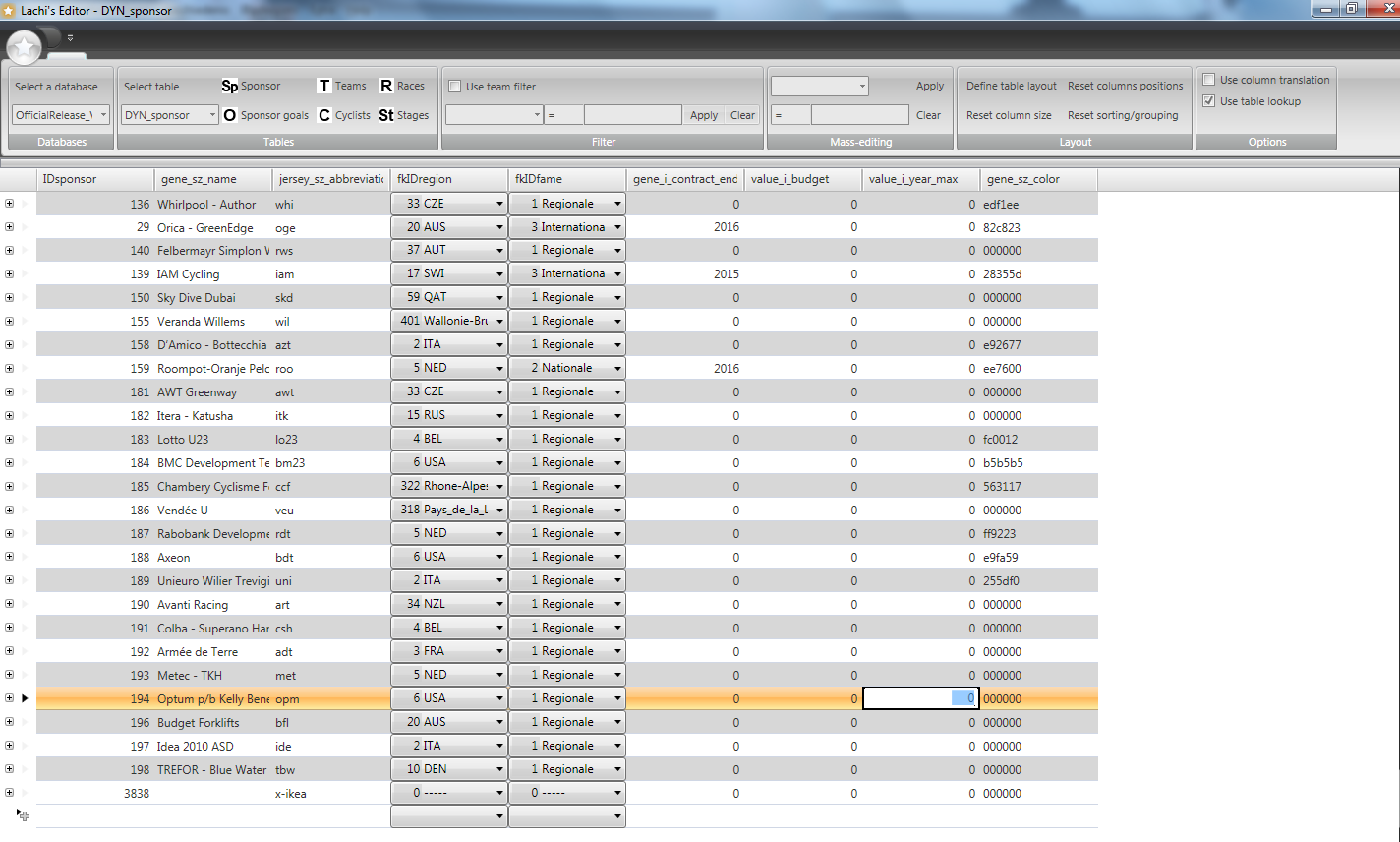Open the Select a database dropdown

click(61, 115)
